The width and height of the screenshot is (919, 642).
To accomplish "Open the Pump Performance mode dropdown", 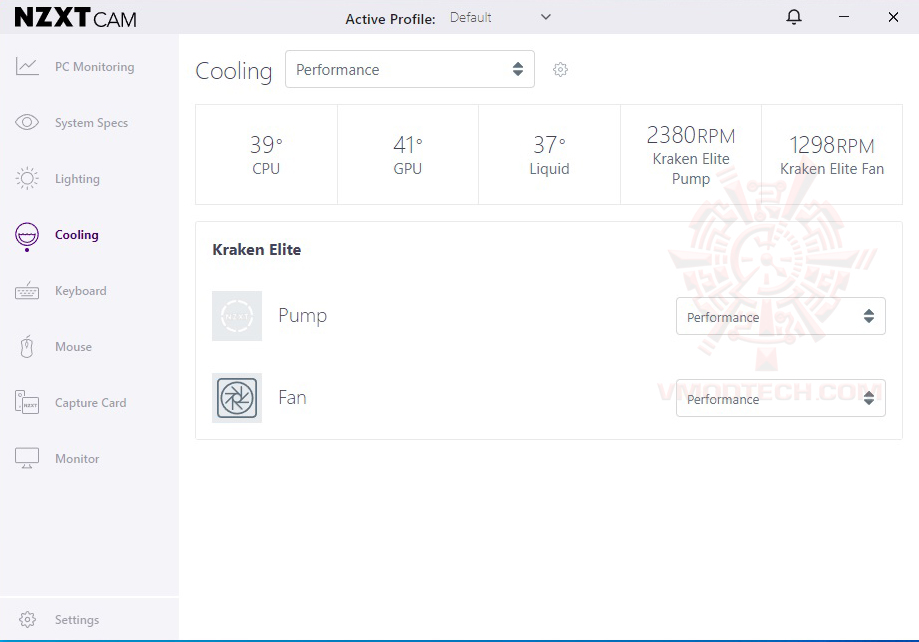I will [781, 316].
